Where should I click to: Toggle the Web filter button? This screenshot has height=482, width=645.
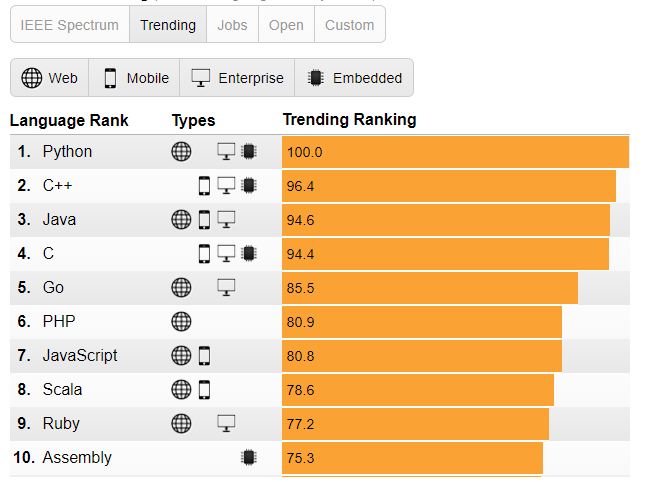coord(50,78)
